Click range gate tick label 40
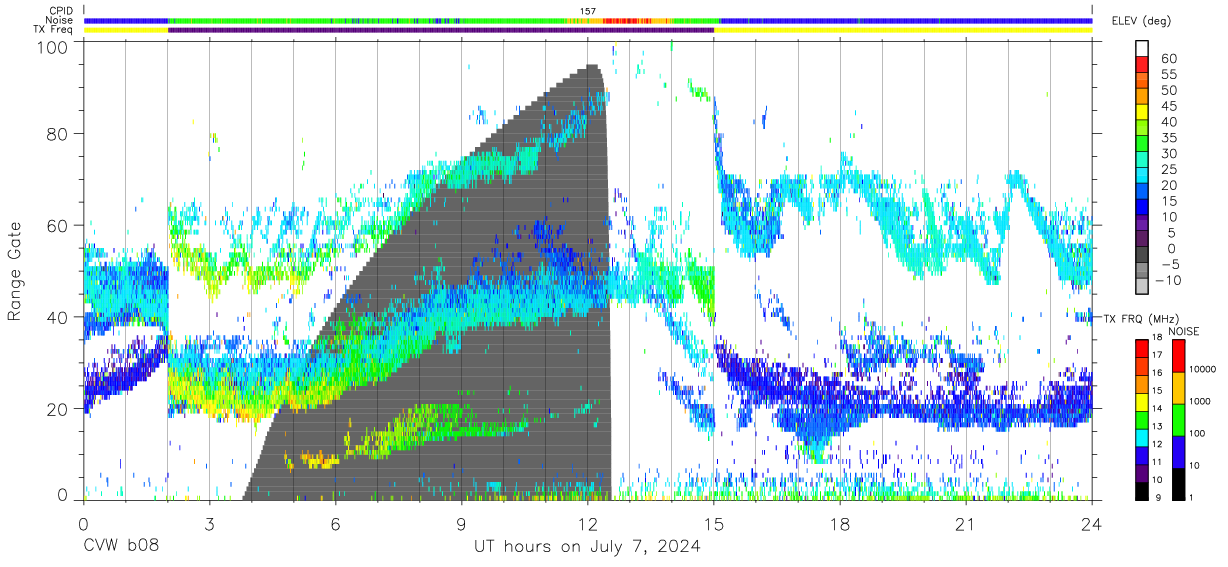Image resolution: width=1228 pixels, height=567 pixels. (60, 318)
